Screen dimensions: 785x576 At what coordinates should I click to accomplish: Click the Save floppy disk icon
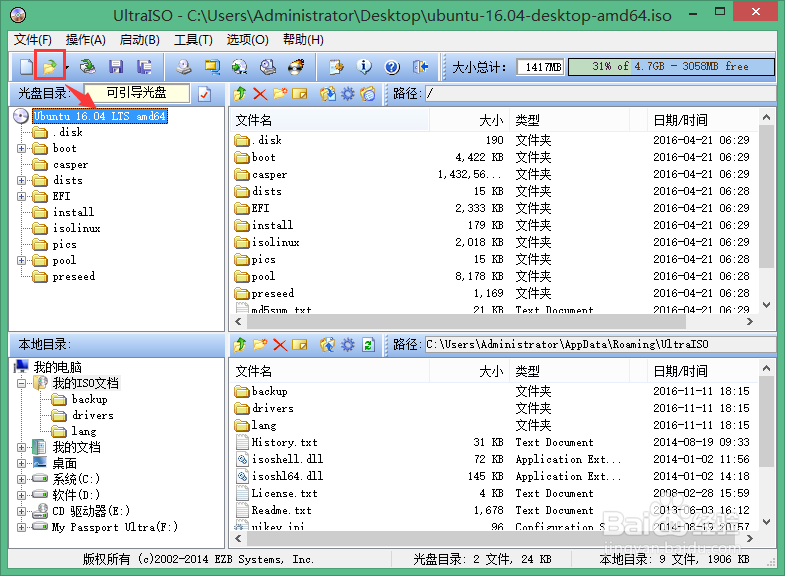116,67
